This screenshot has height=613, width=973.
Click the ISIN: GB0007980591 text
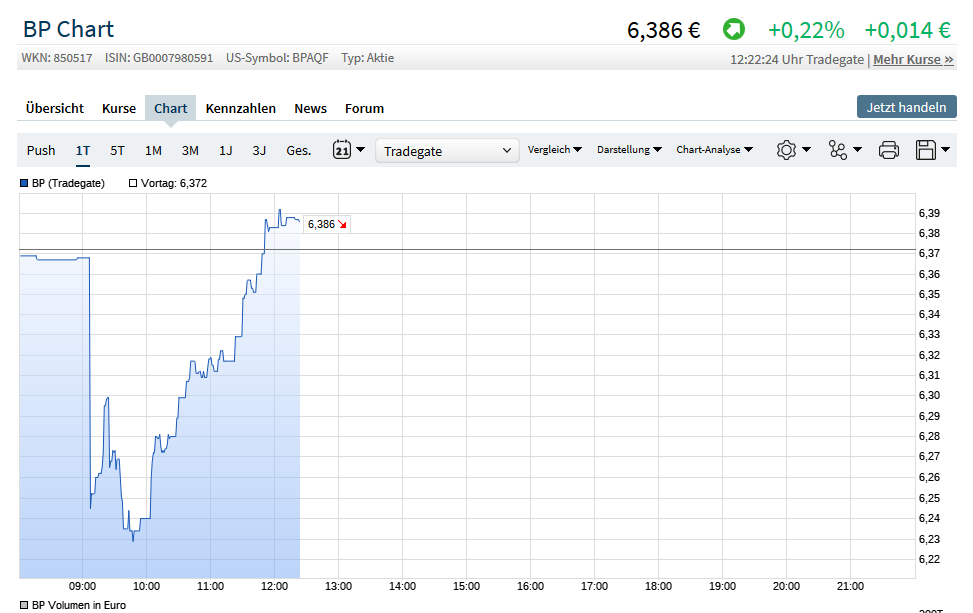(159, 58)
